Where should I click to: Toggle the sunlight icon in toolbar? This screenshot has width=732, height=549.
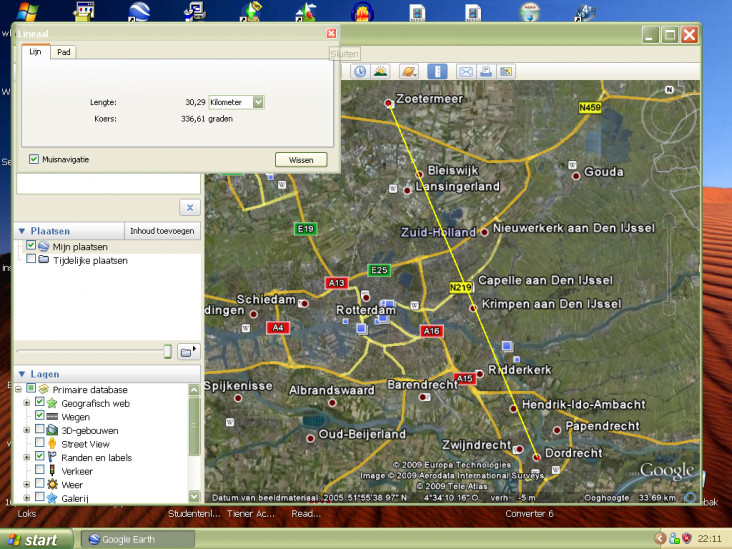[381, 71]
